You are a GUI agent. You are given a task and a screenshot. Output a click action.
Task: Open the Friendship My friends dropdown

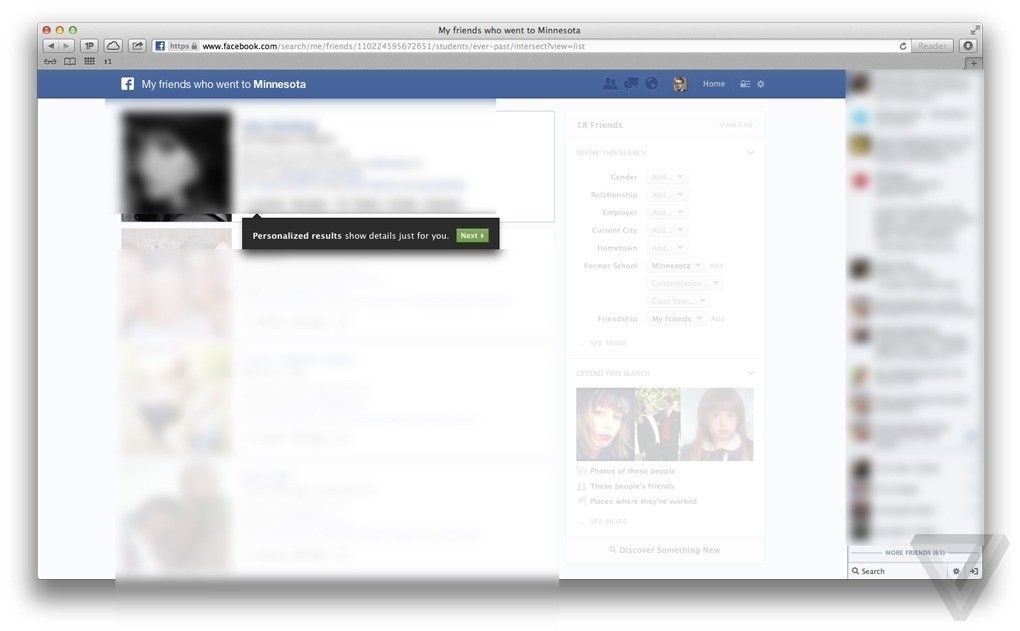click(x=677, y=319)
